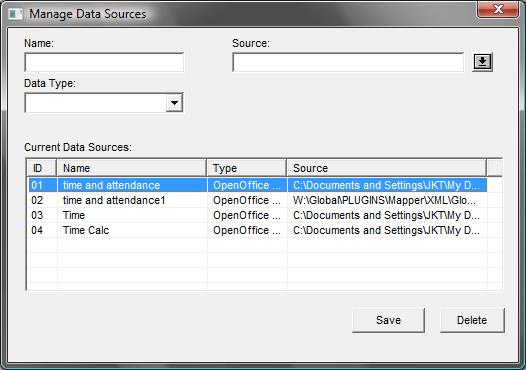Sort by the ID column header
The image size is (526, 370).
point(42,168)
